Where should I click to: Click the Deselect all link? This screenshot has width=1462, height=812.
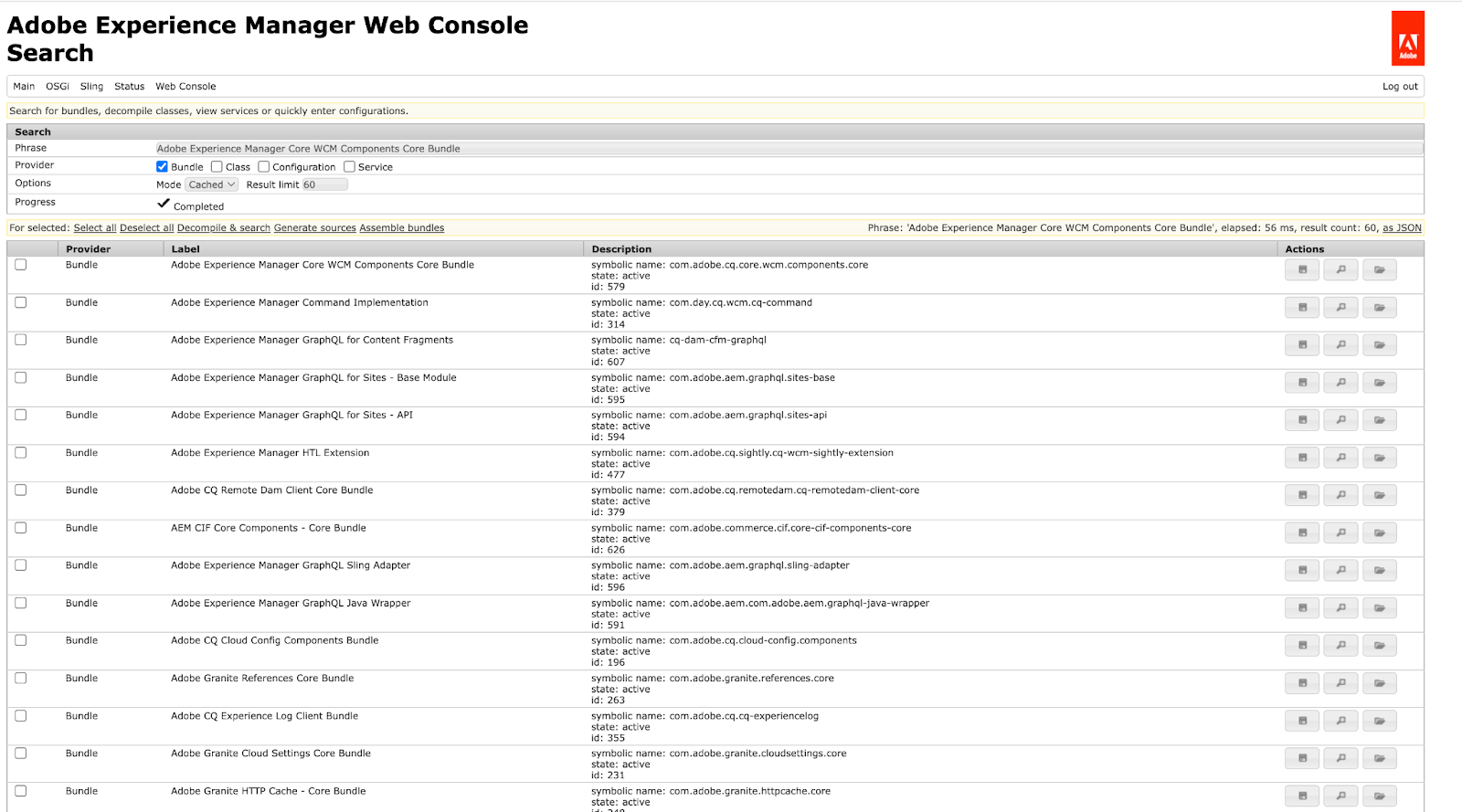[x=146, y=228]
